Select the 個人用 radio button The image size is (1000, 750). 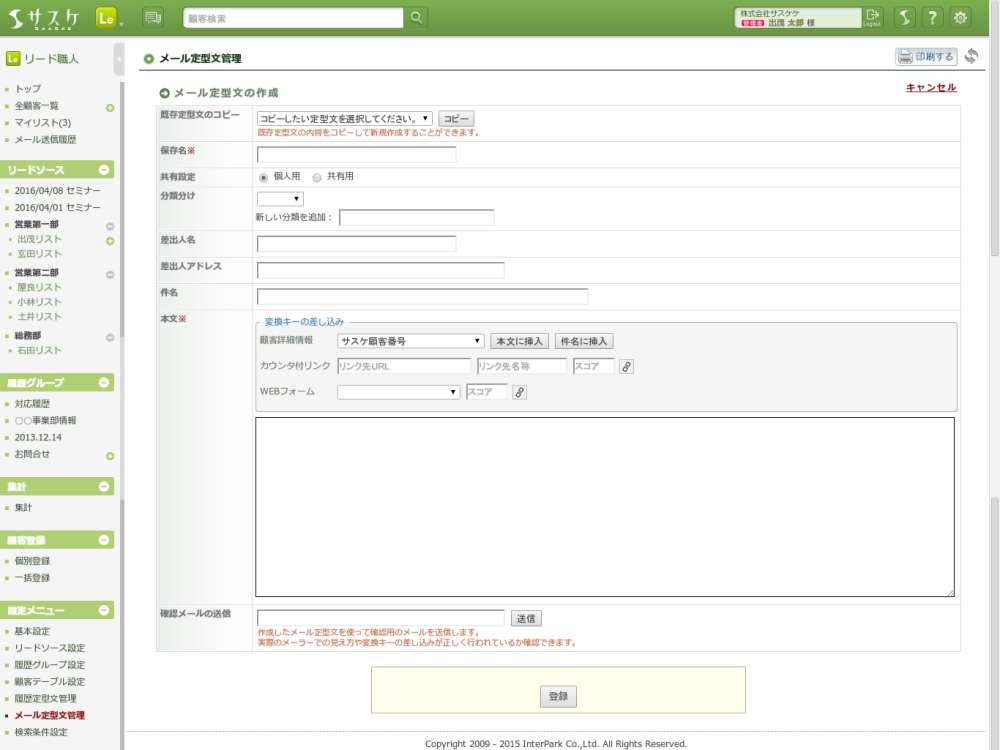click(x=263, y=177)
